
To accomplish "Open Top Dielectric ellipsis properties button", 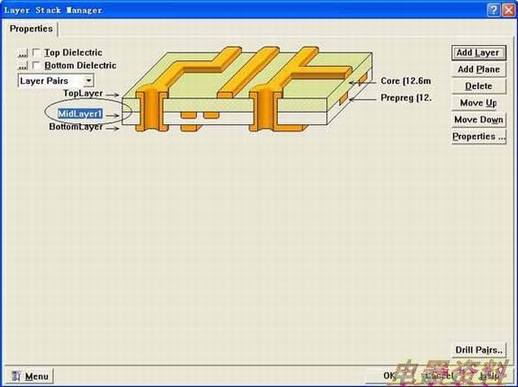I will tap(22, 53).
